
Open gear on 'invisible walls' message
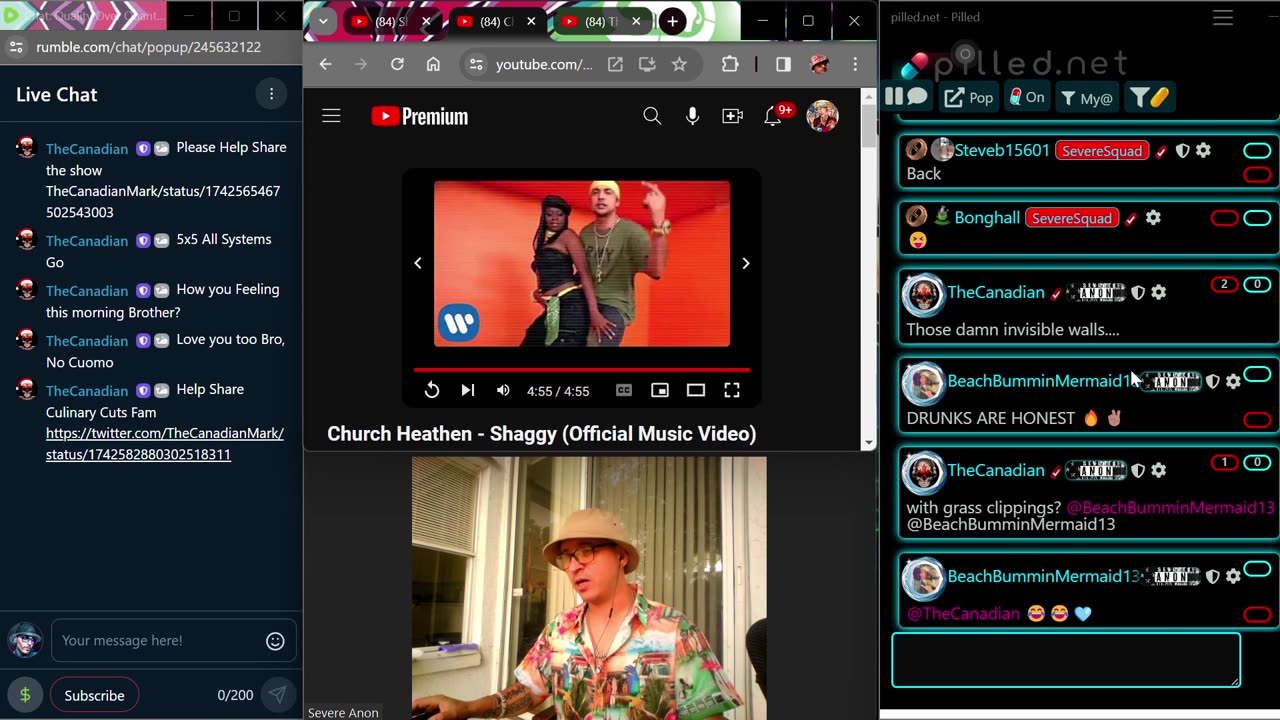pyautogui.click(x=1158, y=292)
